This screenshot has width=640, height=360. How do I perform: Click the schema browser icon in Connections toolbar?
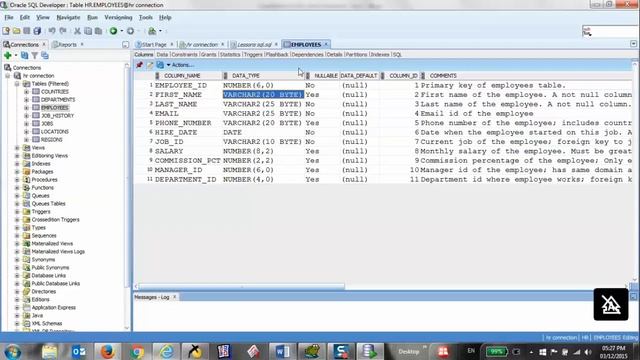point(45,56)
